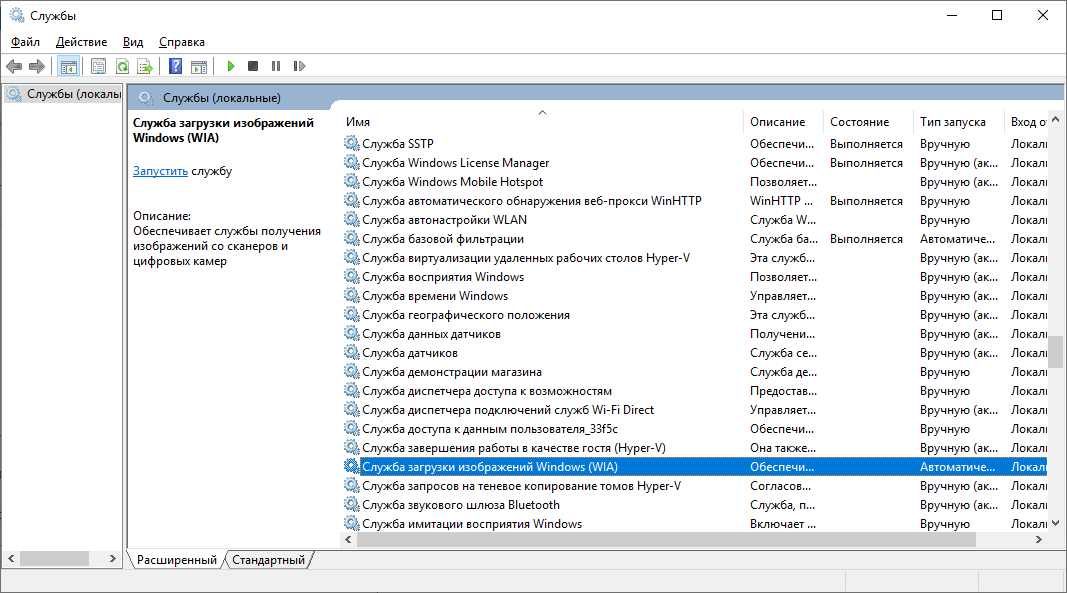
Task: Sort by Имя column header
Action: (x=541, y=122)
